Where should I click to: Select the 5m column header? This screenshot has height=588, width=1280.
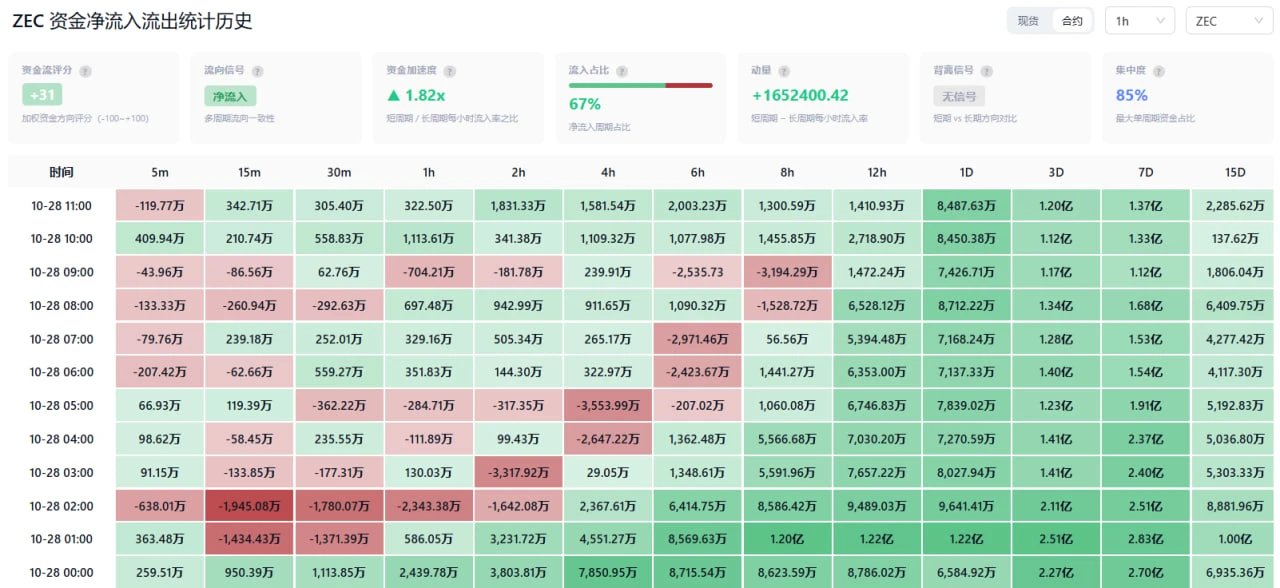[x=160, y=172]
